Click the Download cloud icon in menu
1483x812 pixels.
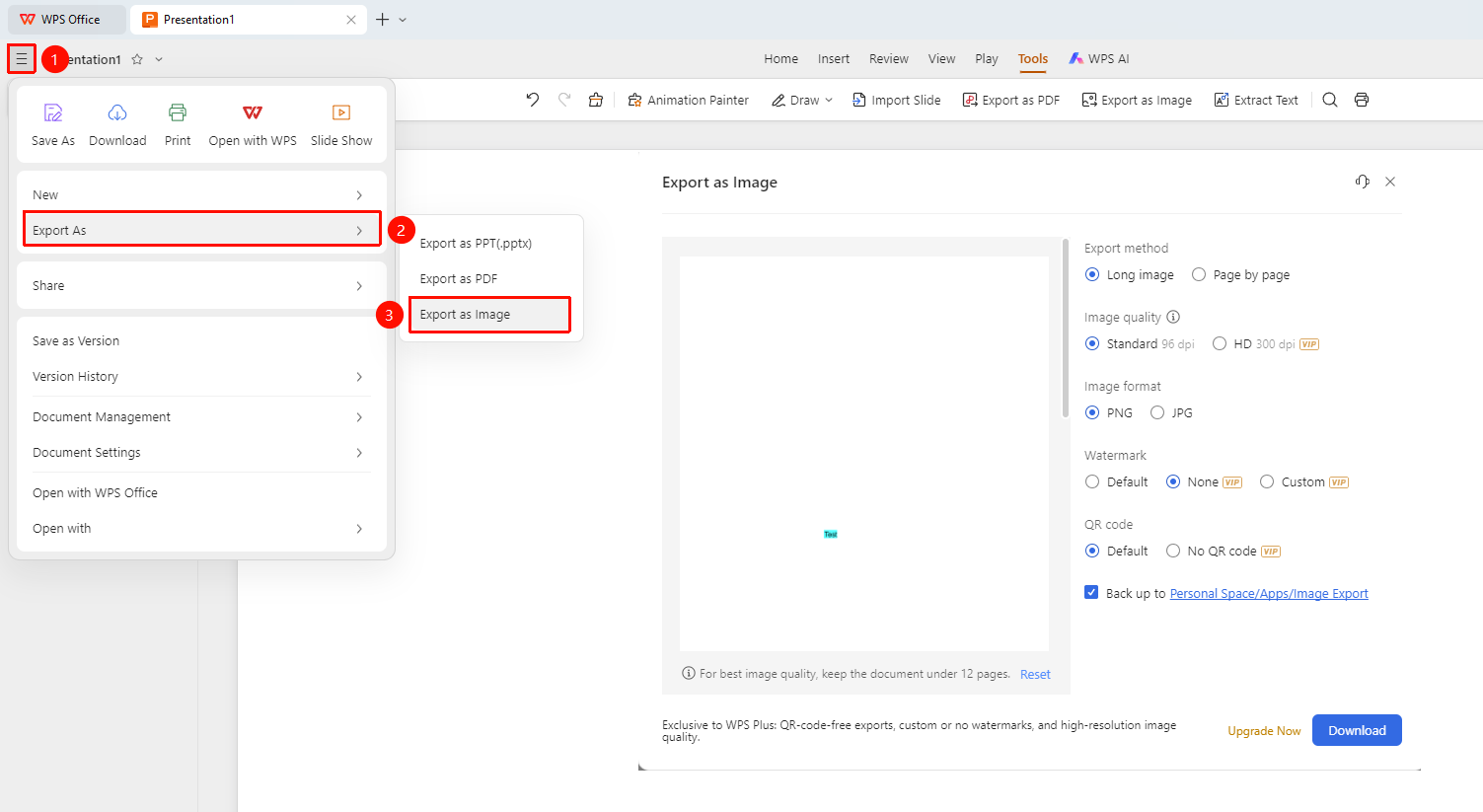(x=117, y=112)
